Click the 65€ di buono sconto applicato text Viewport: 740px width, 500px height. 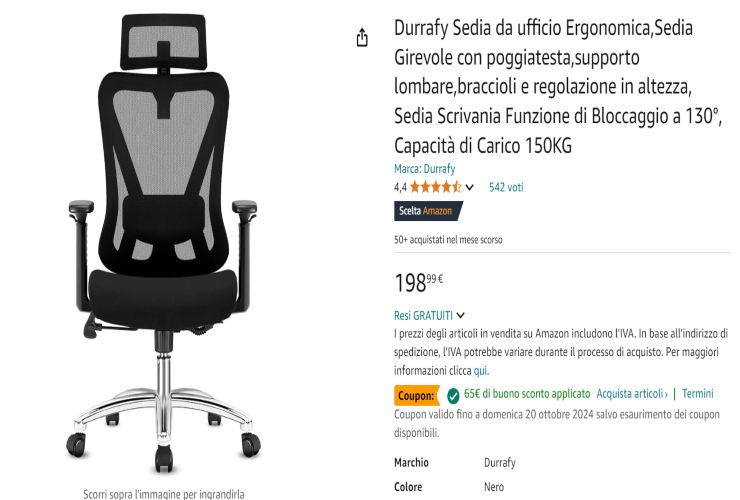tap(527, 394)
